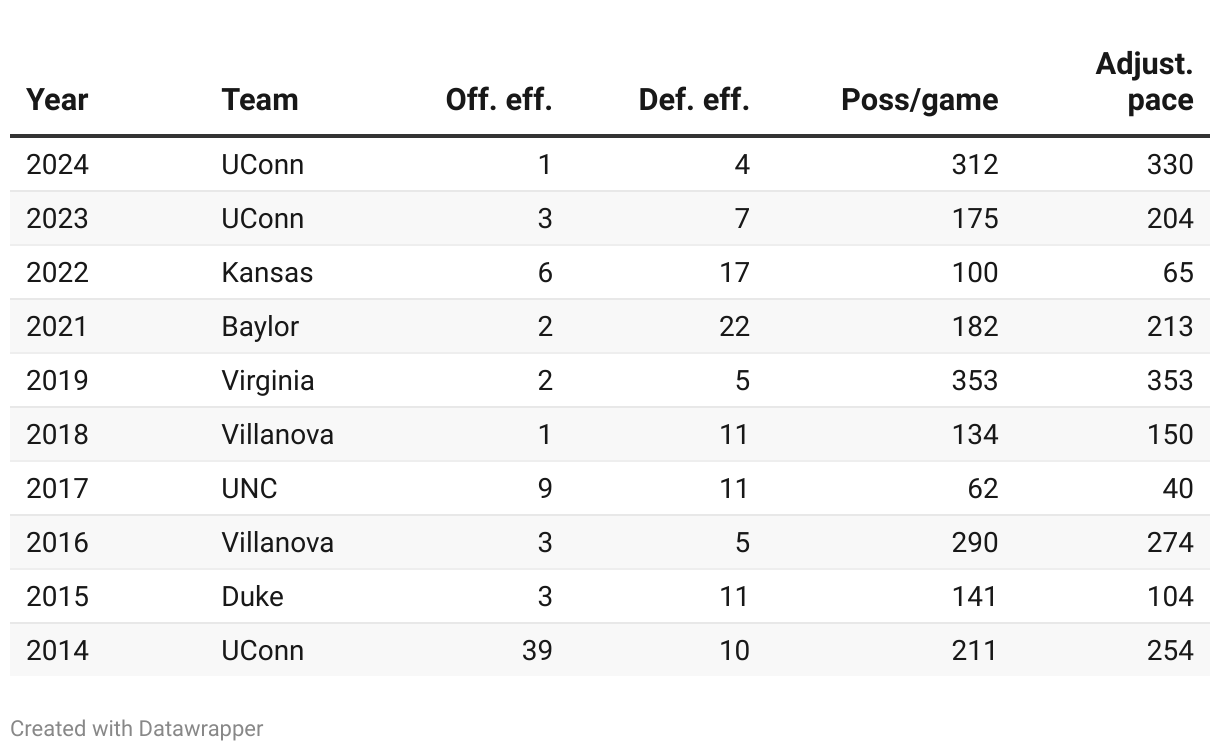1220x752 pixels.
Task: Select the Baylor team name
Action: pyautogui.click(x=260, y=326)
